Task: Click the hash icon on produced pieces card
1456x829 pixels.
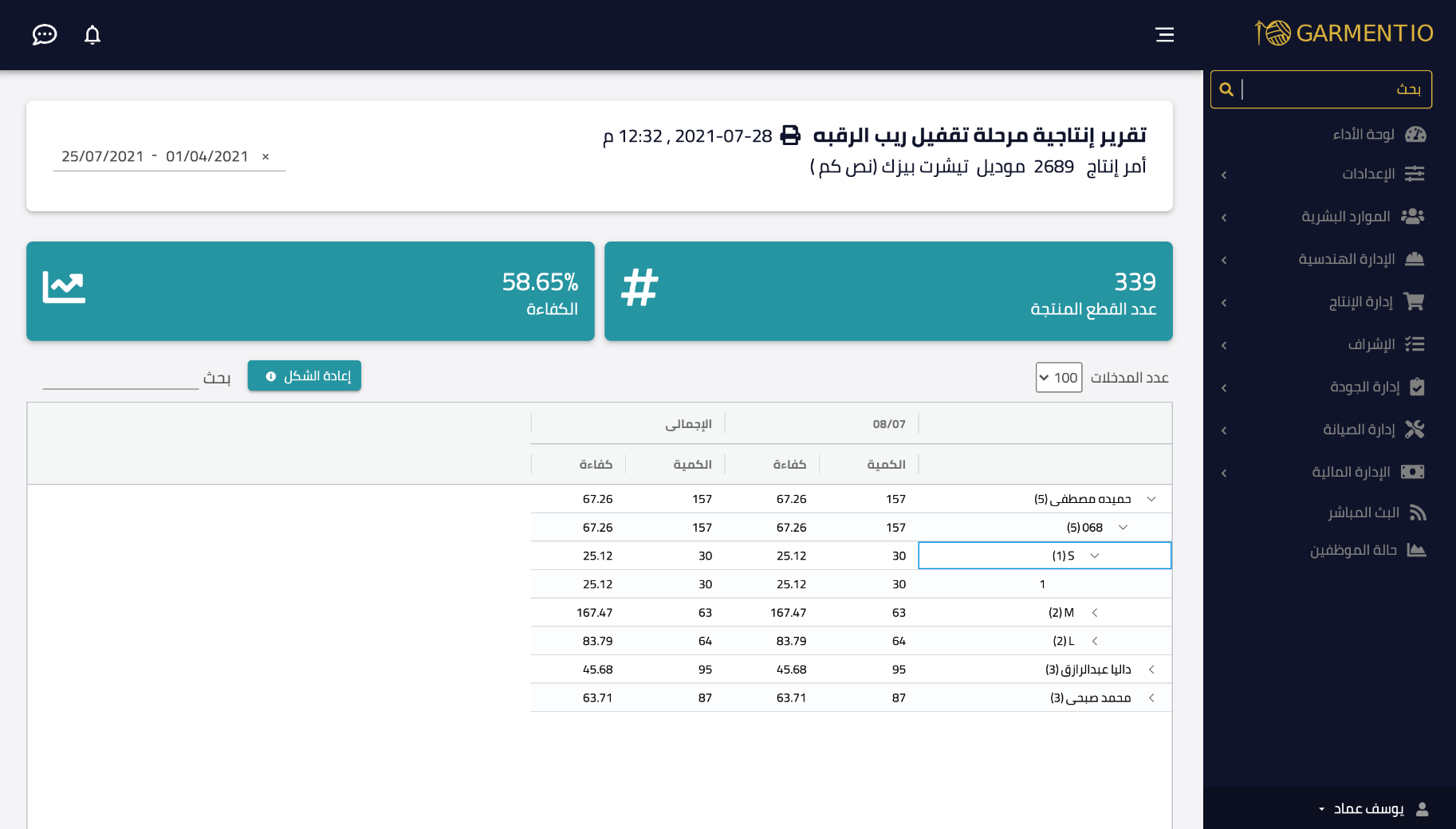Action: point(639,287)
